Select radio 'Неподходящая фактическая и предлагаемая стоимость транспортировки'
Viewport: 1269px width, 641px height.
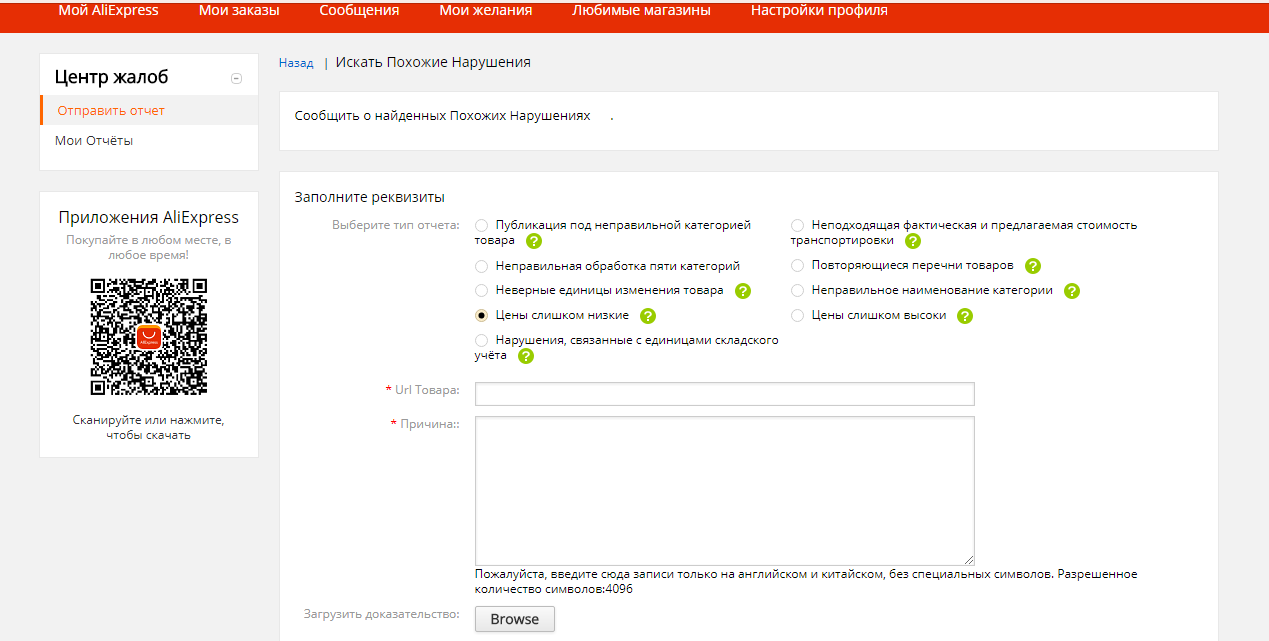pyautogui.click(x=798, y=226)
